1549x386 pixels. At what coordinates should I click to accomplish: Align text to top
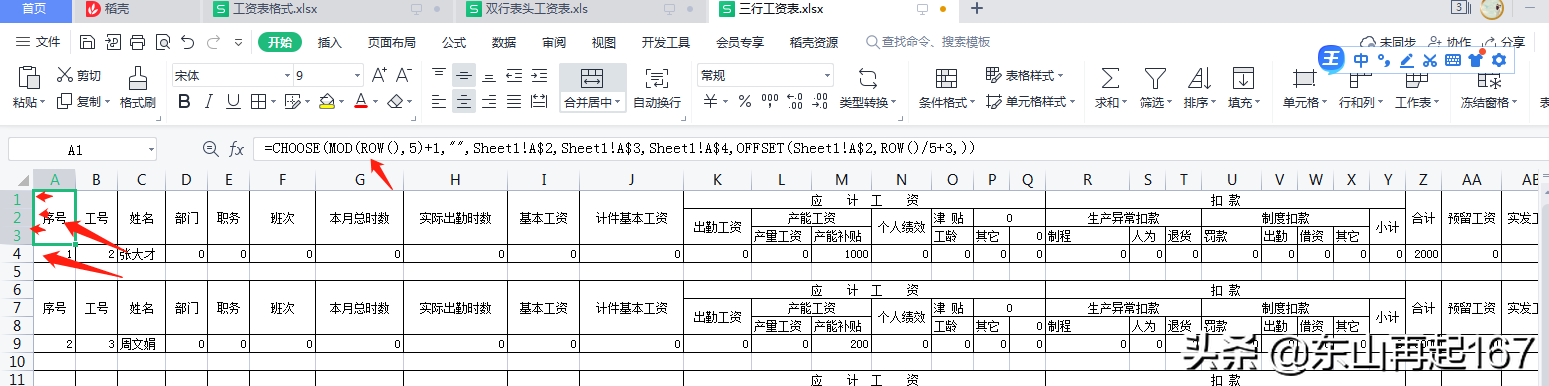click(x=438, y=75)
